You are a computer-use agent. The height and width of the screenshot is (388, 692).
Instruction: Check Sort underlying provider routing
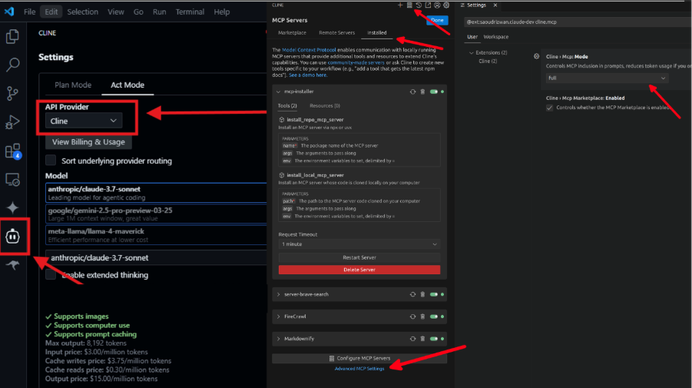coord(51,160)
